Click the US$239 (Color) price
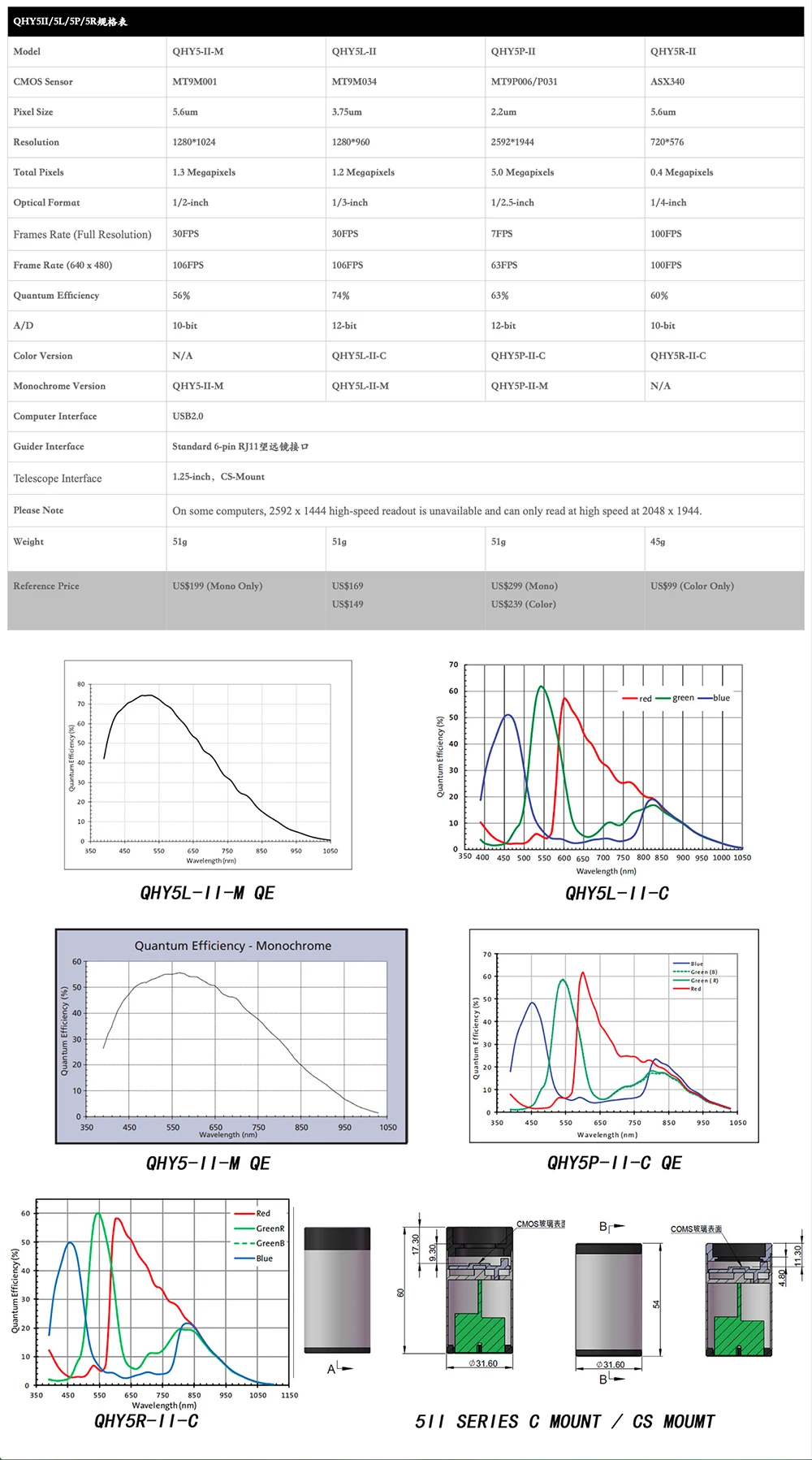The width and height of the screenshot is (812, 1460). (524, 604)
